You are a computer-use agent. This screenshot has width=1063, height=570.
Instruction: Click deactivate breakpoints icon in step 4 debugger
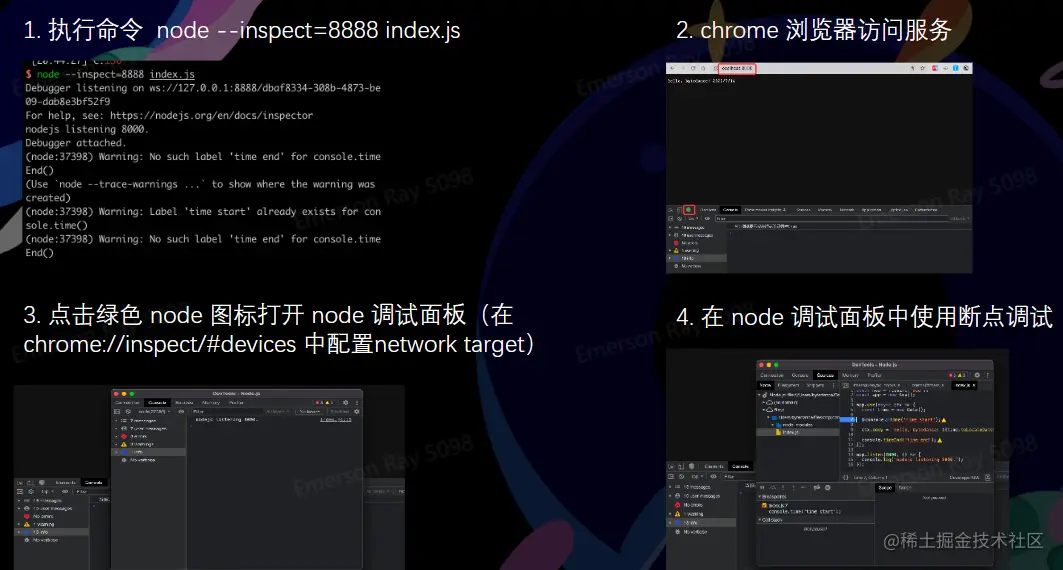point(817,487)
